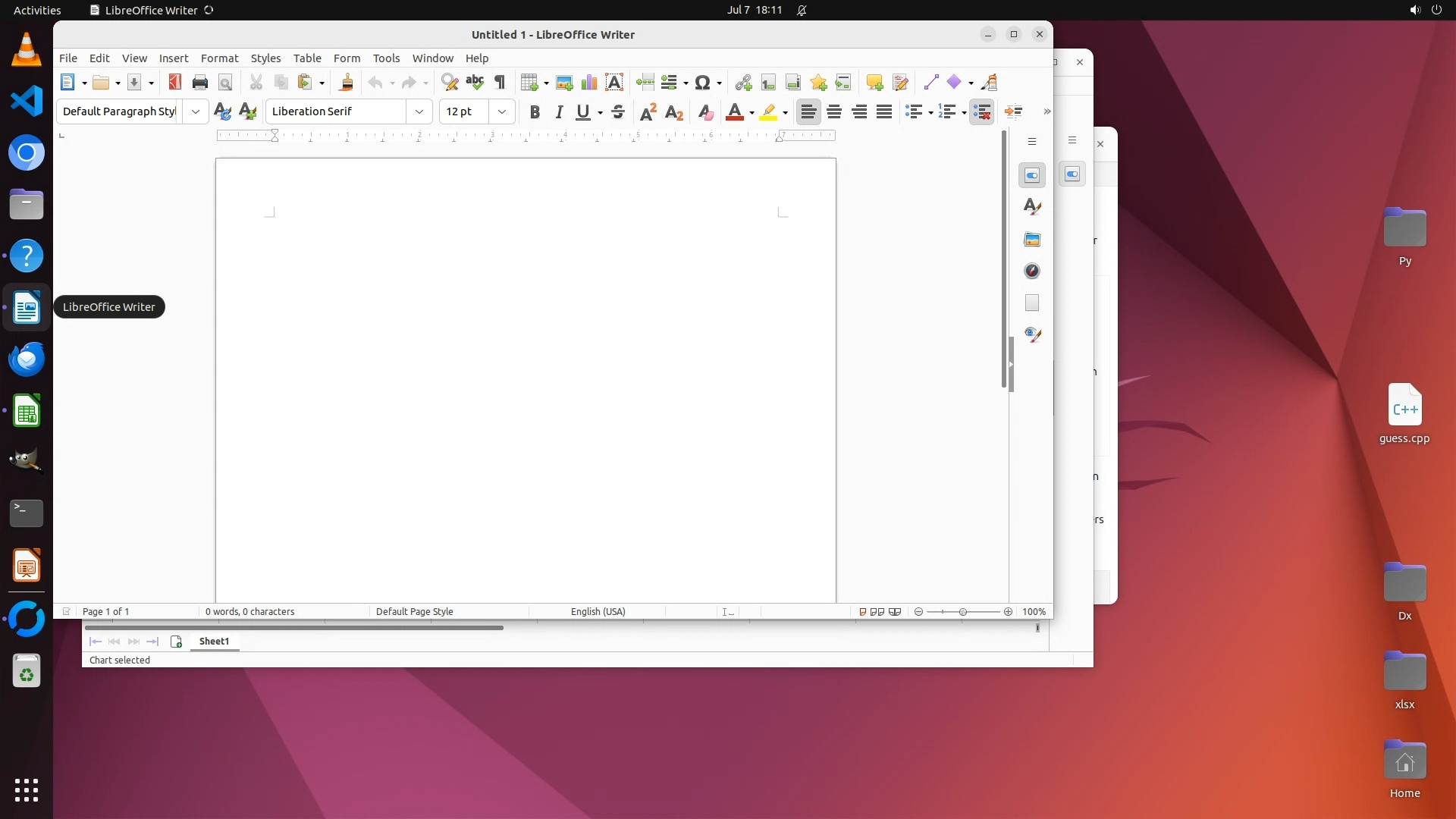Image resolution: width=1456 pixels, height=819 pixels.
Task: Open the Format menu
Action: [x=219, y=58]
